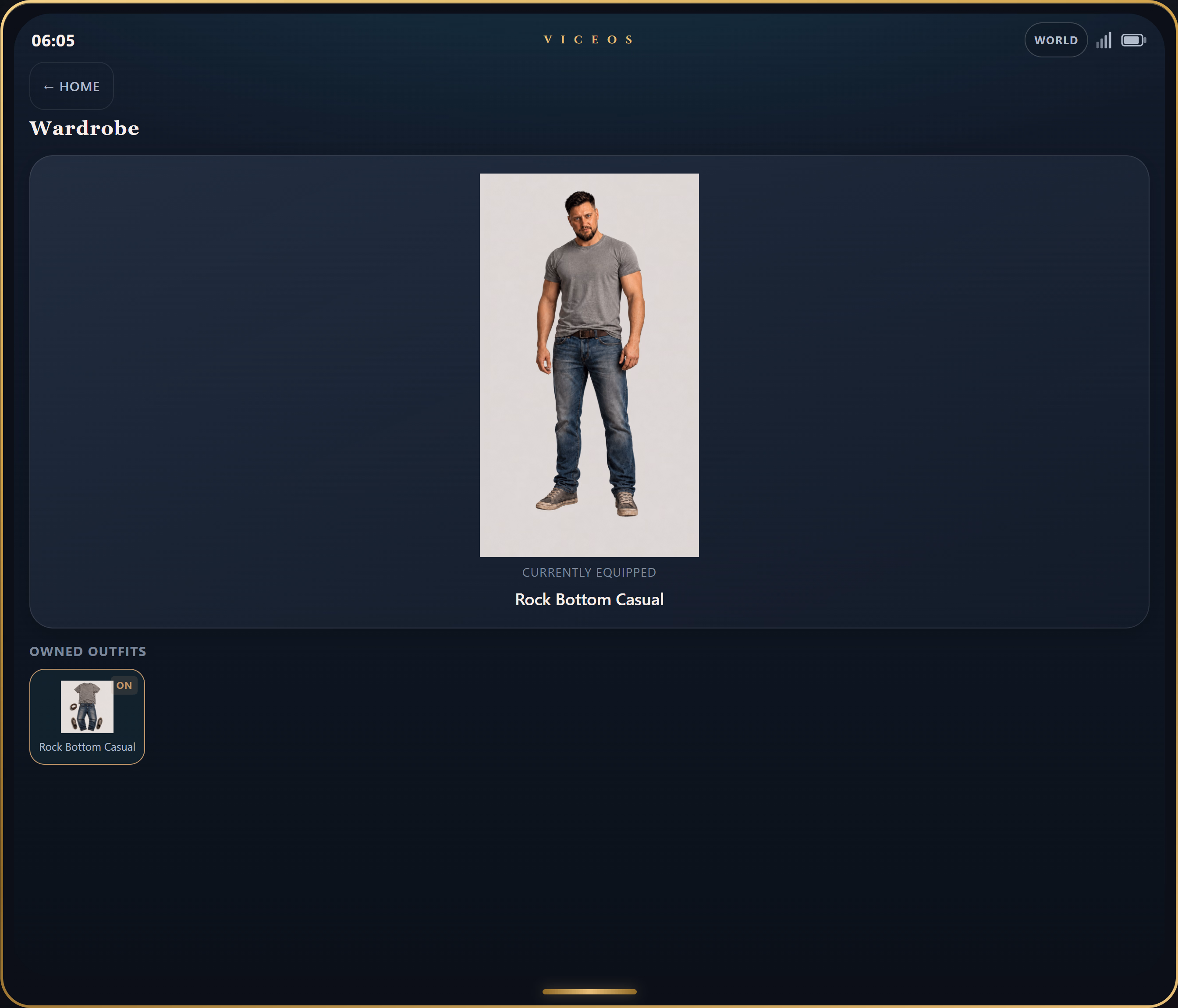Click the signal strength bars icon
The image size is (1178, 1008).
tap(1103, 40)
